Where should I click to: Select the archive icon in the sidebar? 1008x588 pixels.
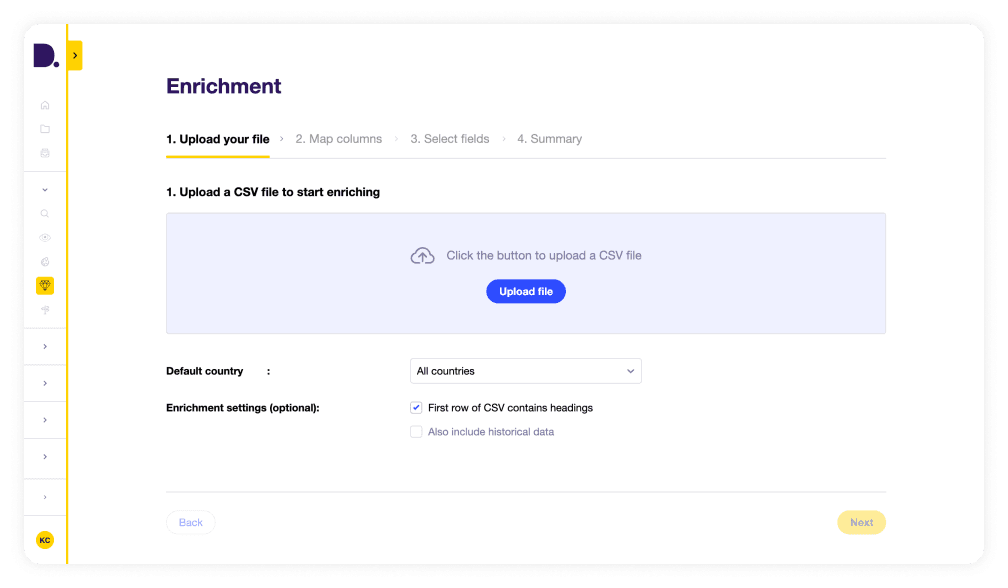(45, 152)
